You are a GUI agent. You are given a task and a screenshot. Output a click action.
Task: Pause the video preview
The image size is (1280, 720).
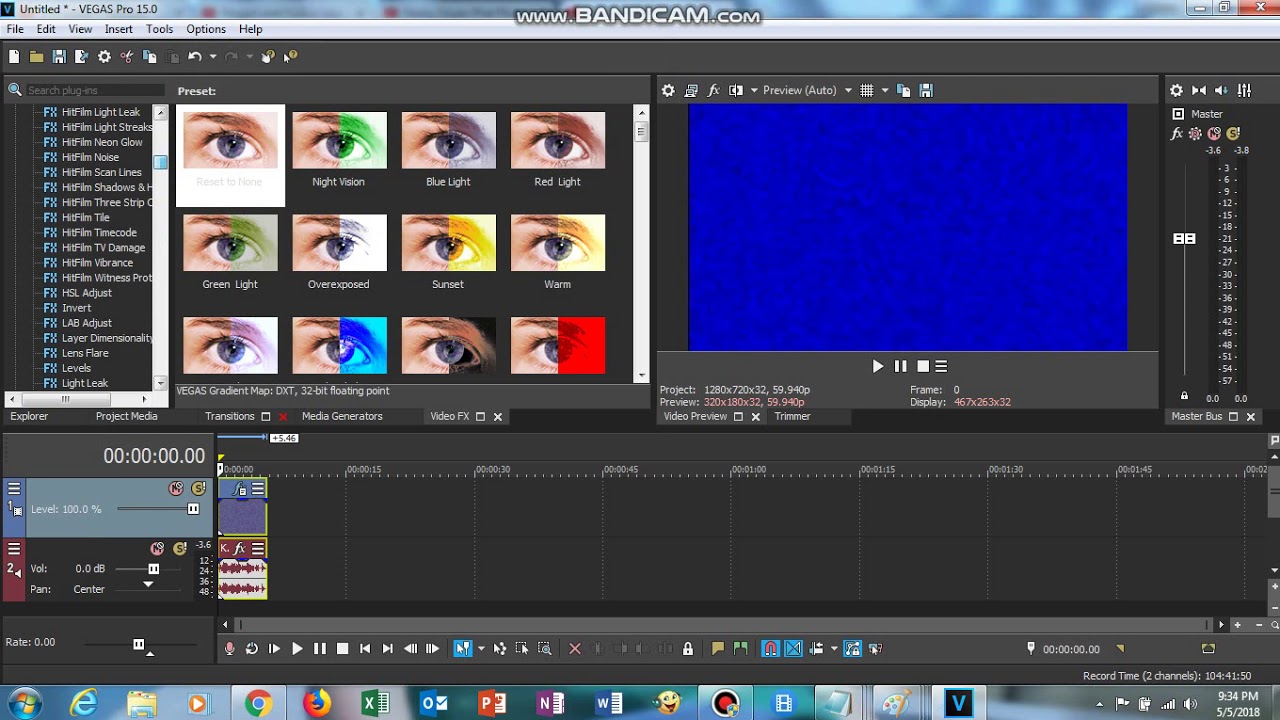click(900, 367)
